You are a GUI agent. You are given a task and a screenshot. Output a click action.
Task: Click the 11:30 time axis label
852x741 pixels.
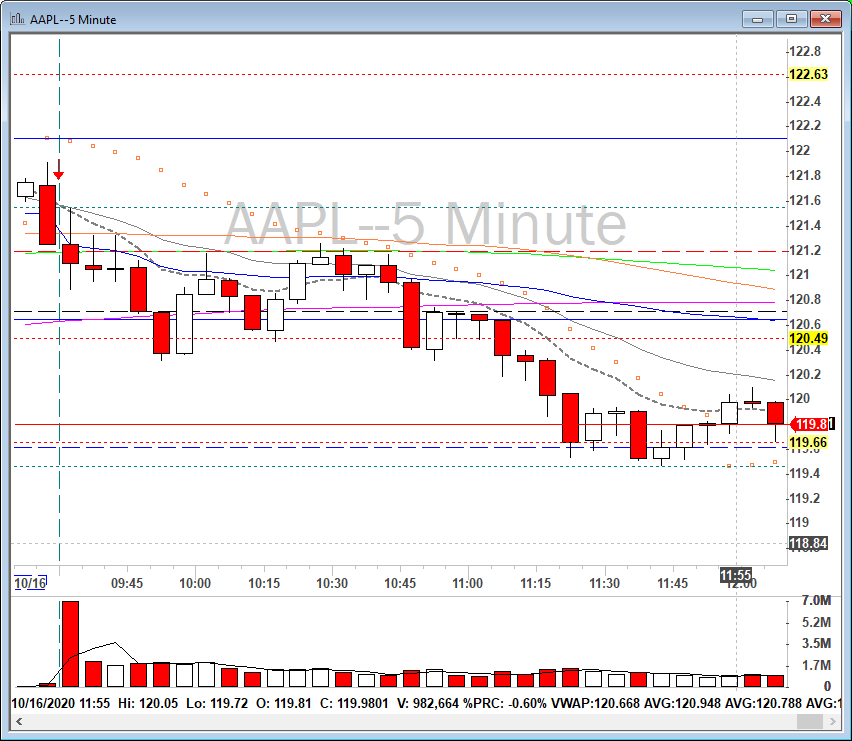pos(604,583)
